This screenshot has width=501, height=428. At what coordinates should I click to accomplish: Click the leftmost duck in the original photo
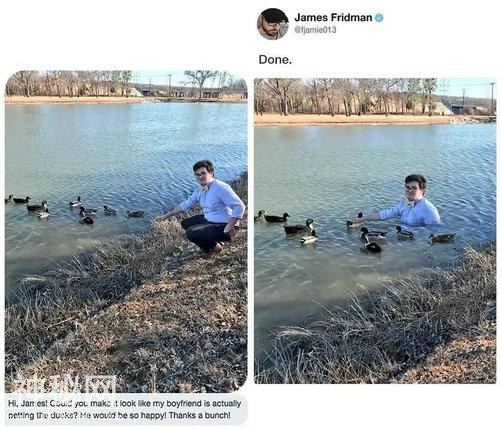(x=9, y=199)
